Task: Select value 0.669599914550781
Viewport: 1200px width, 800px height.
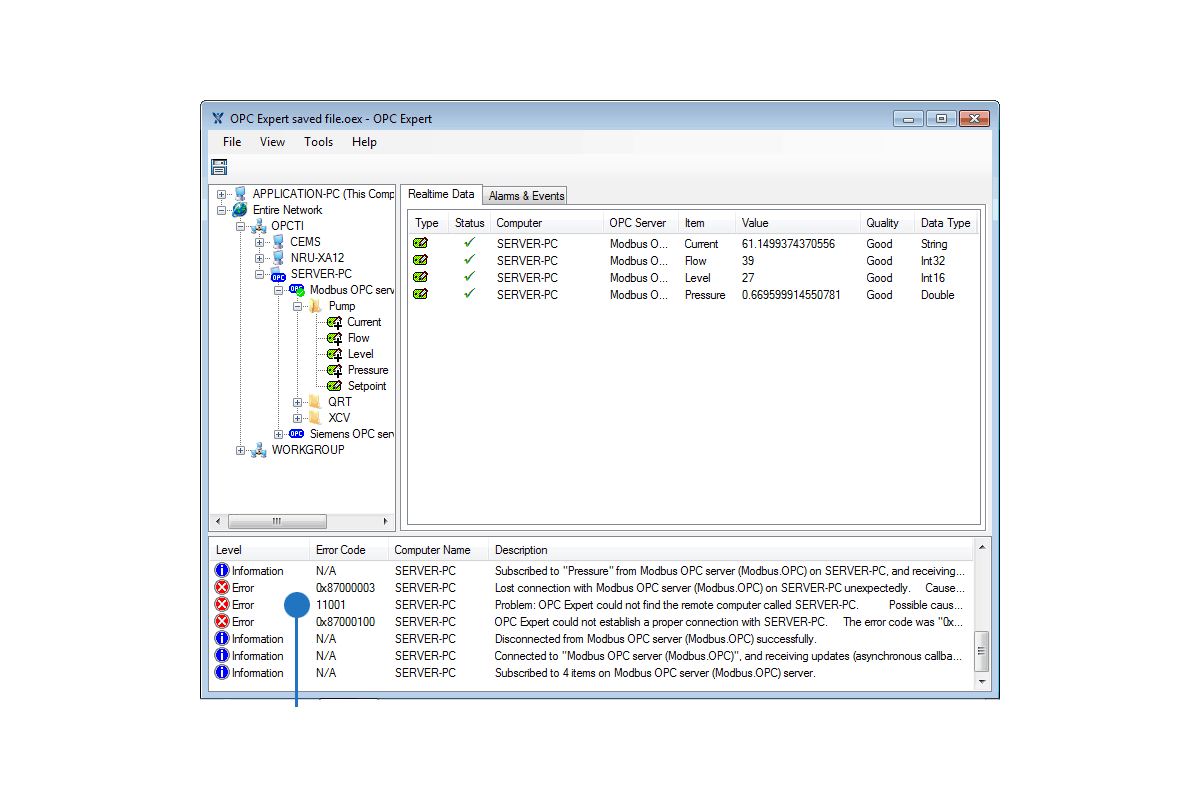Action: click(791, 295)
